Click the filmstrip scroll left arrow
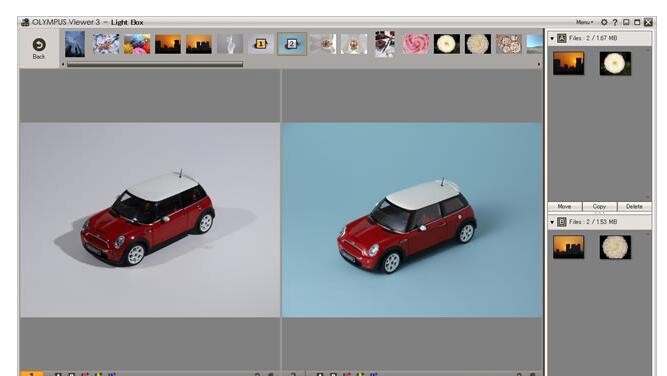This screenshot has width=667, height=376. [63, 64]
